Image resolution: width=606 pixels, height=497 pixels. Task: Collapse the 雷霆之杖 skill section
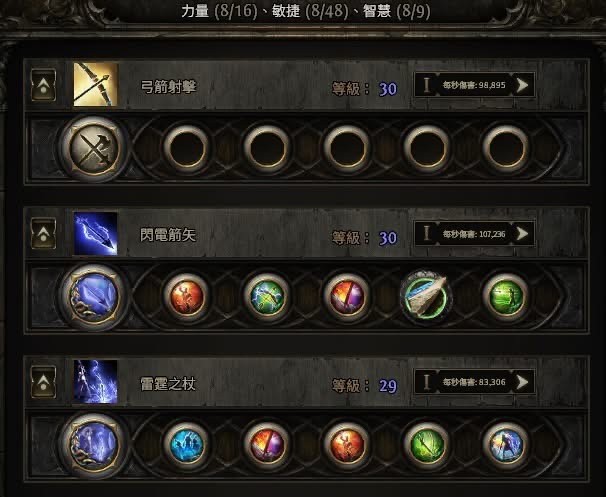coord(43,382)
